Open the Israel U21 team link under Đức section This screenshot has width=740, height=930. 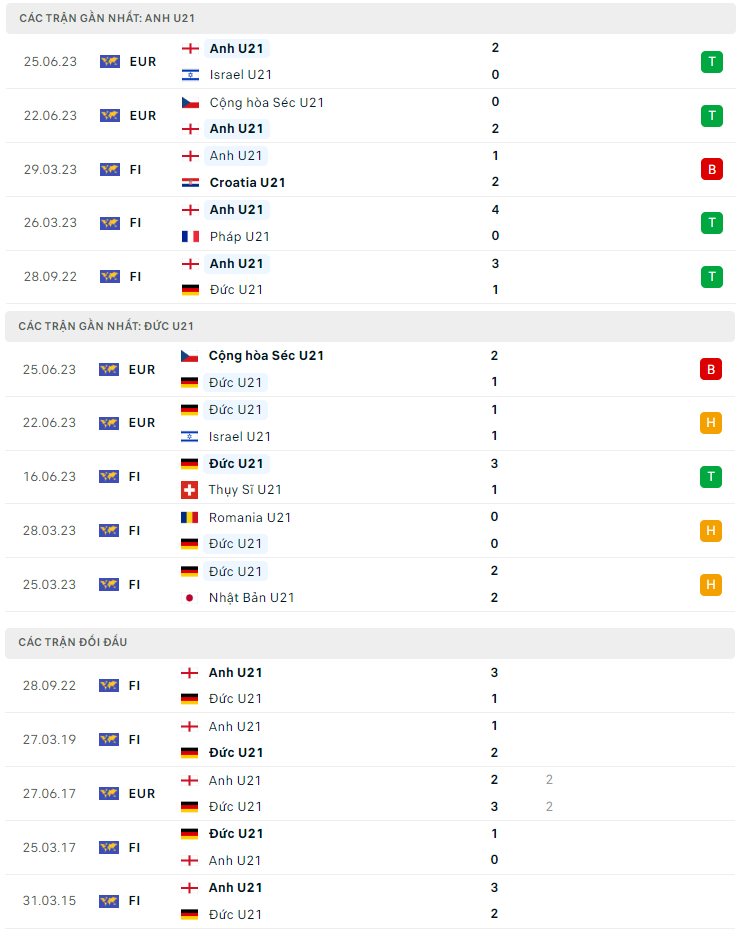(240, 436)
